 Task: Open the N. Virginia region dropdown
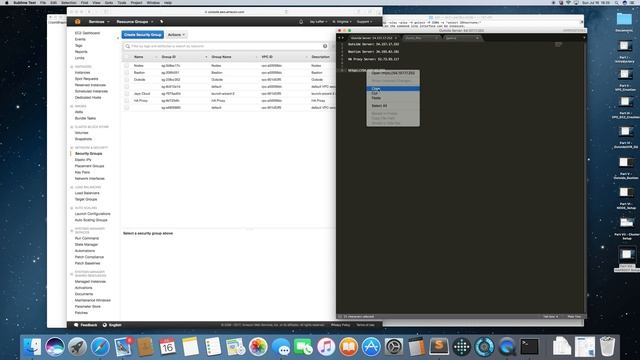pos(342,22)
